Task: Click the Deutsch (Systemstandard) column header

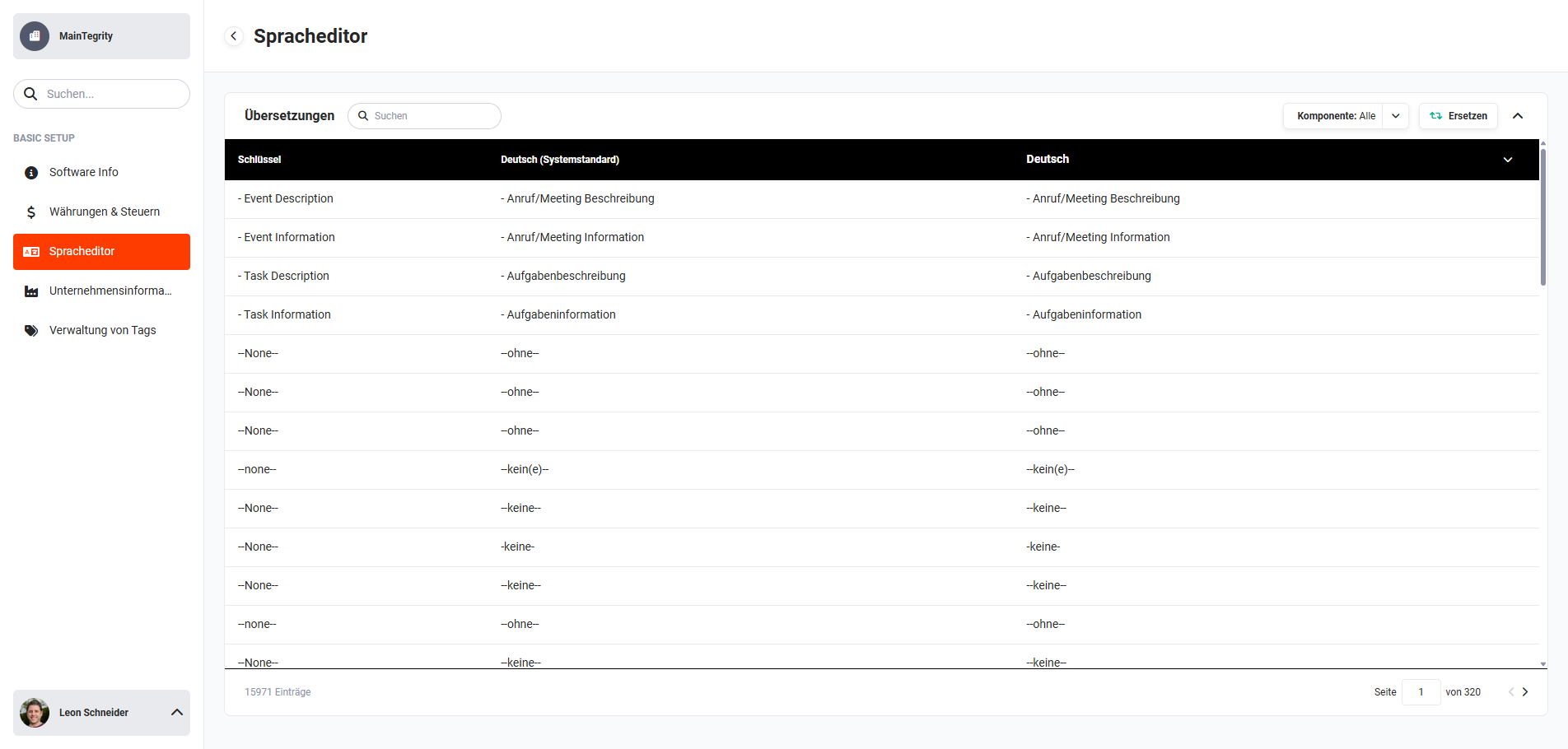Action: [x=560, y=160]
